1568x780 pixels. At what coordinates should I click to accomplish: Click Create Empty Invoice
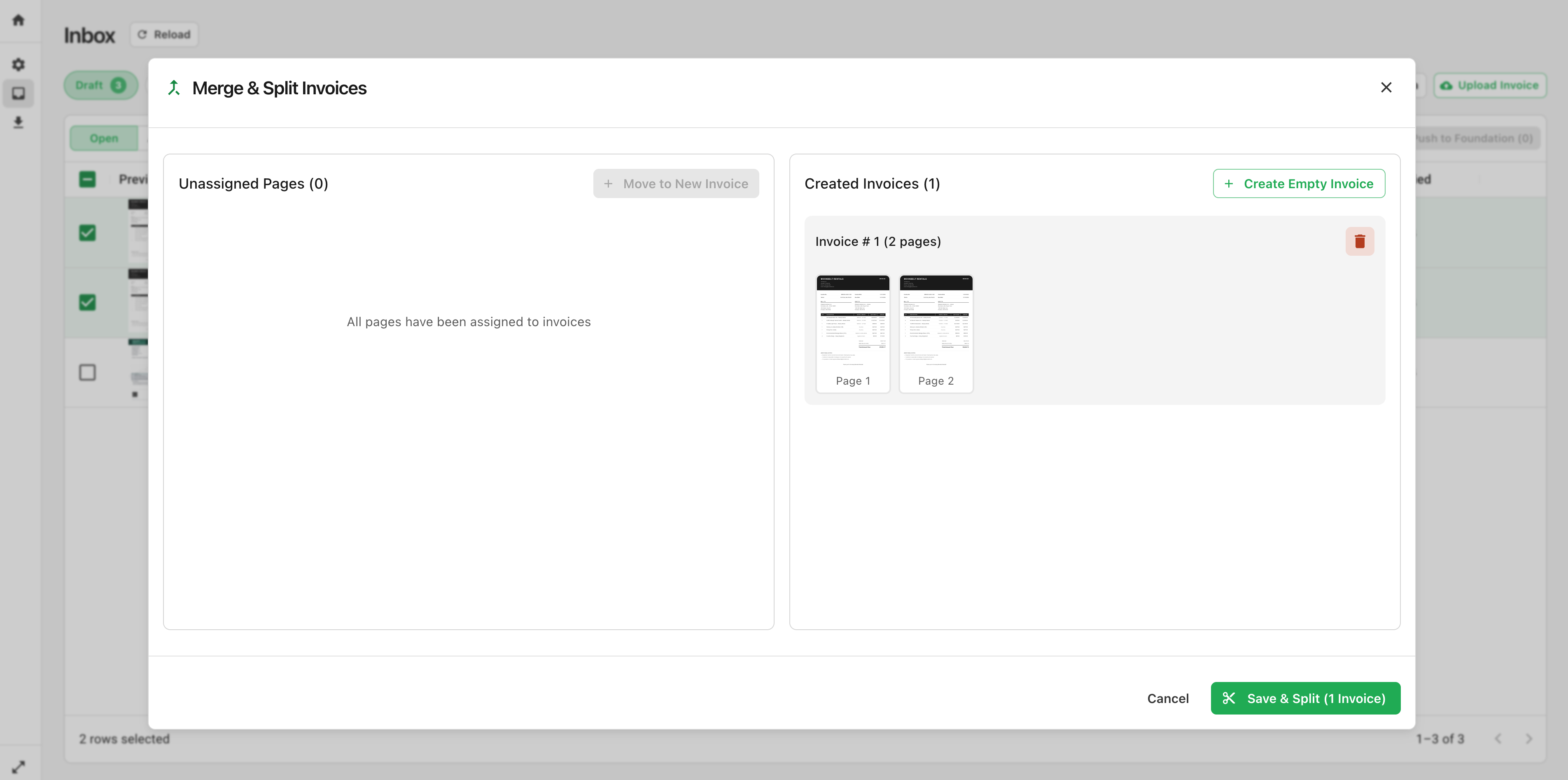coord(1299,183)
